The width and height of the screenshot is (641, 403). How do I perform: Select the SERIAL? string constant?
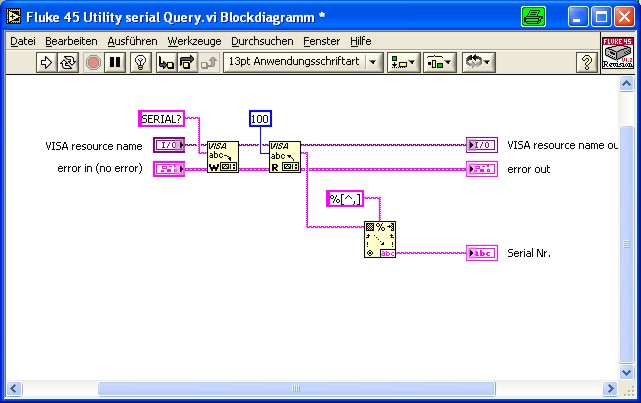point(161,119)
